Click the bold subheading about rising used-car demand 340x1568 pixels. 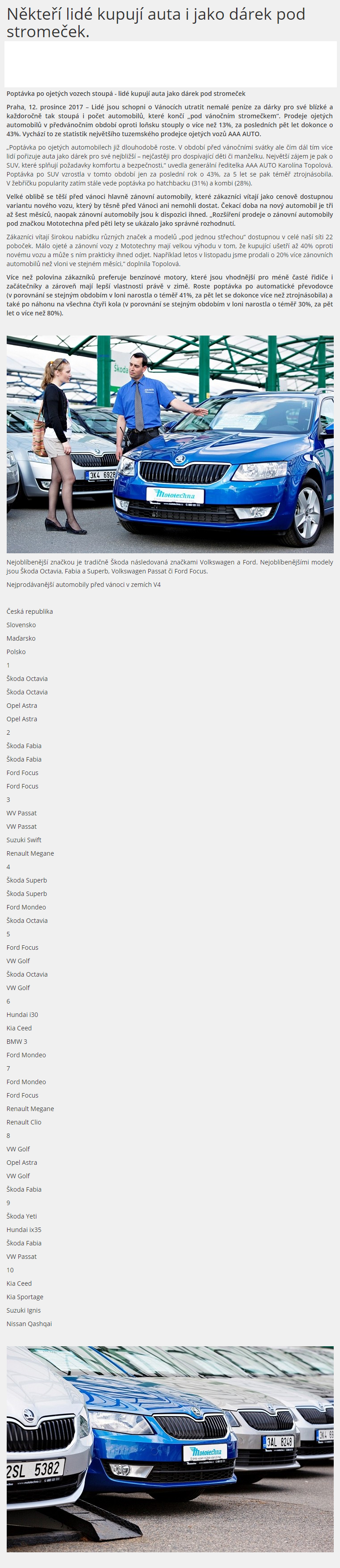(x=126, y=94)
